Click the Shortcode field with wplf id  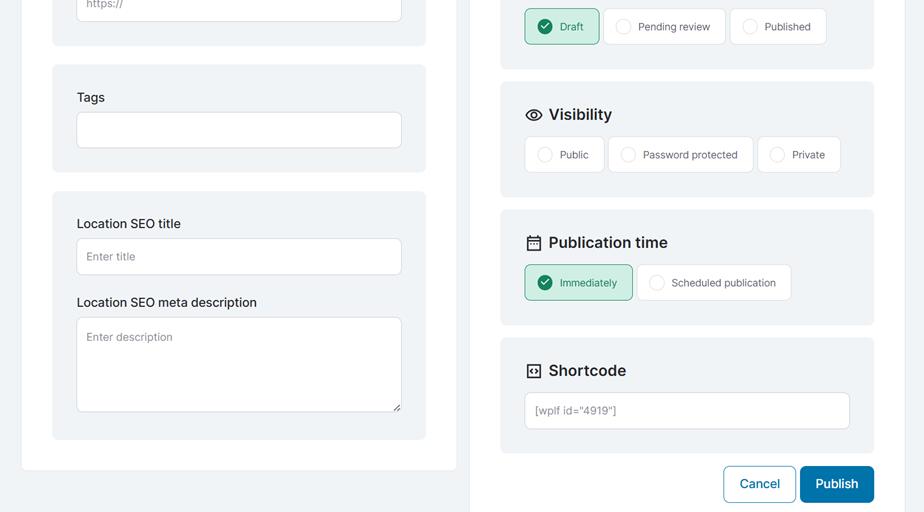coord(687,411)
